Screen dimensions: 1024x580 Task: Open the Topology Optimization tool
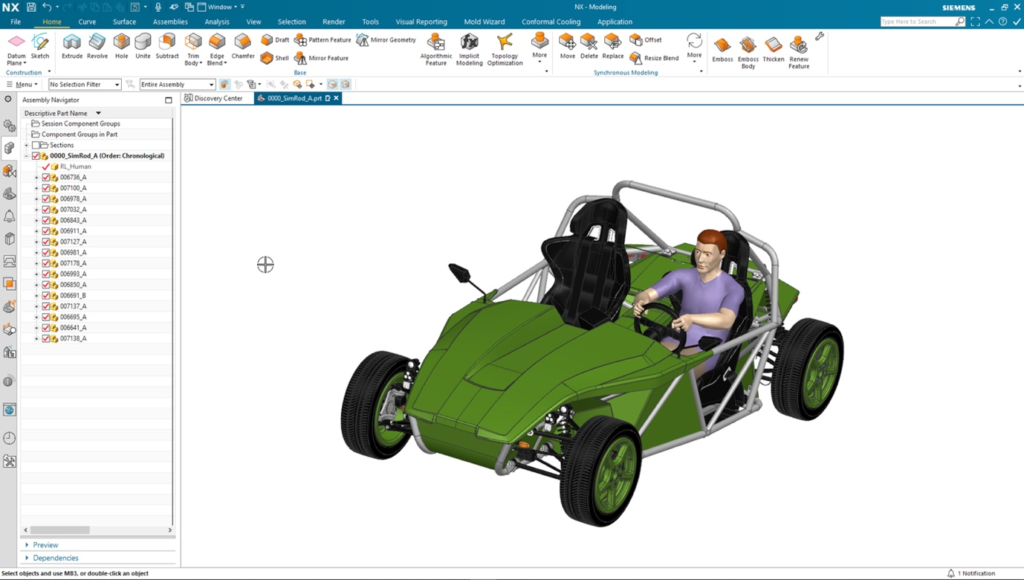click(x=505, y=47)
